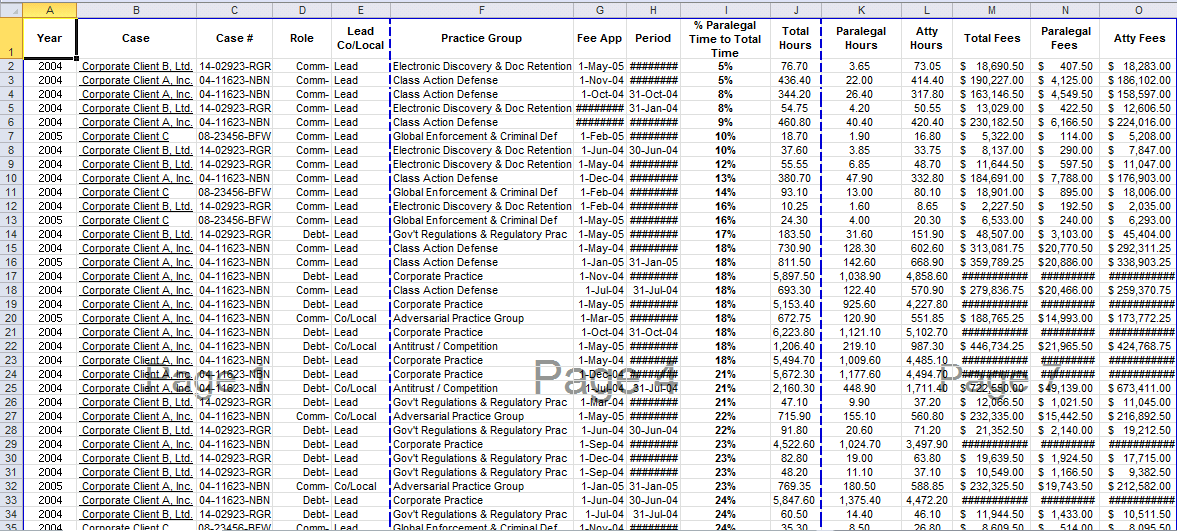Image resolution: width=1177 pixels, height=531 pixels.
Task: Select column G header
Action: point(601,9)
